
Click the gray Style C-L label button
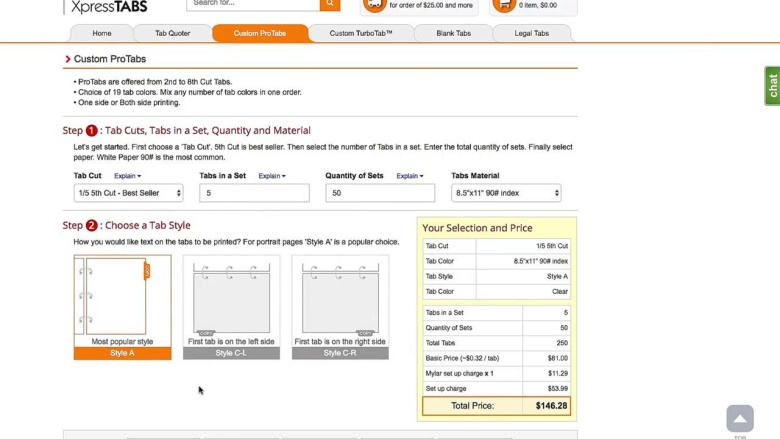231,353
